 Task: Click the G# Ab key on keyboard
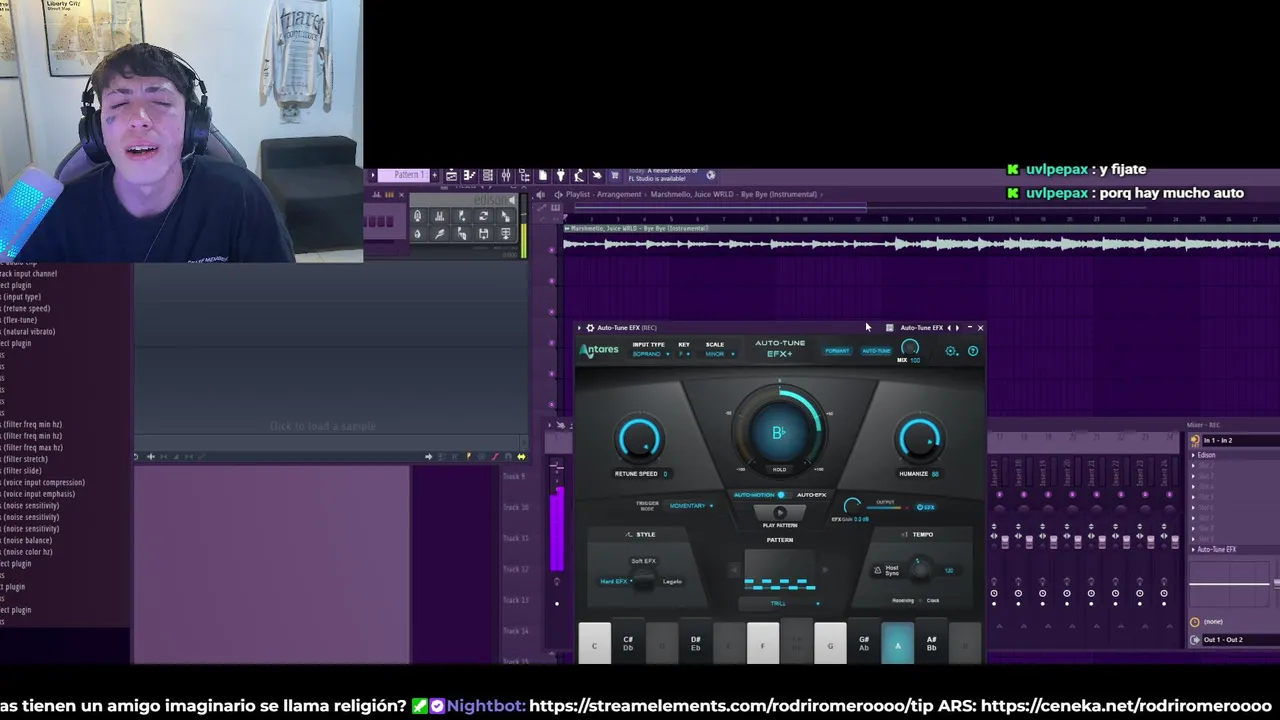(864, 643)
